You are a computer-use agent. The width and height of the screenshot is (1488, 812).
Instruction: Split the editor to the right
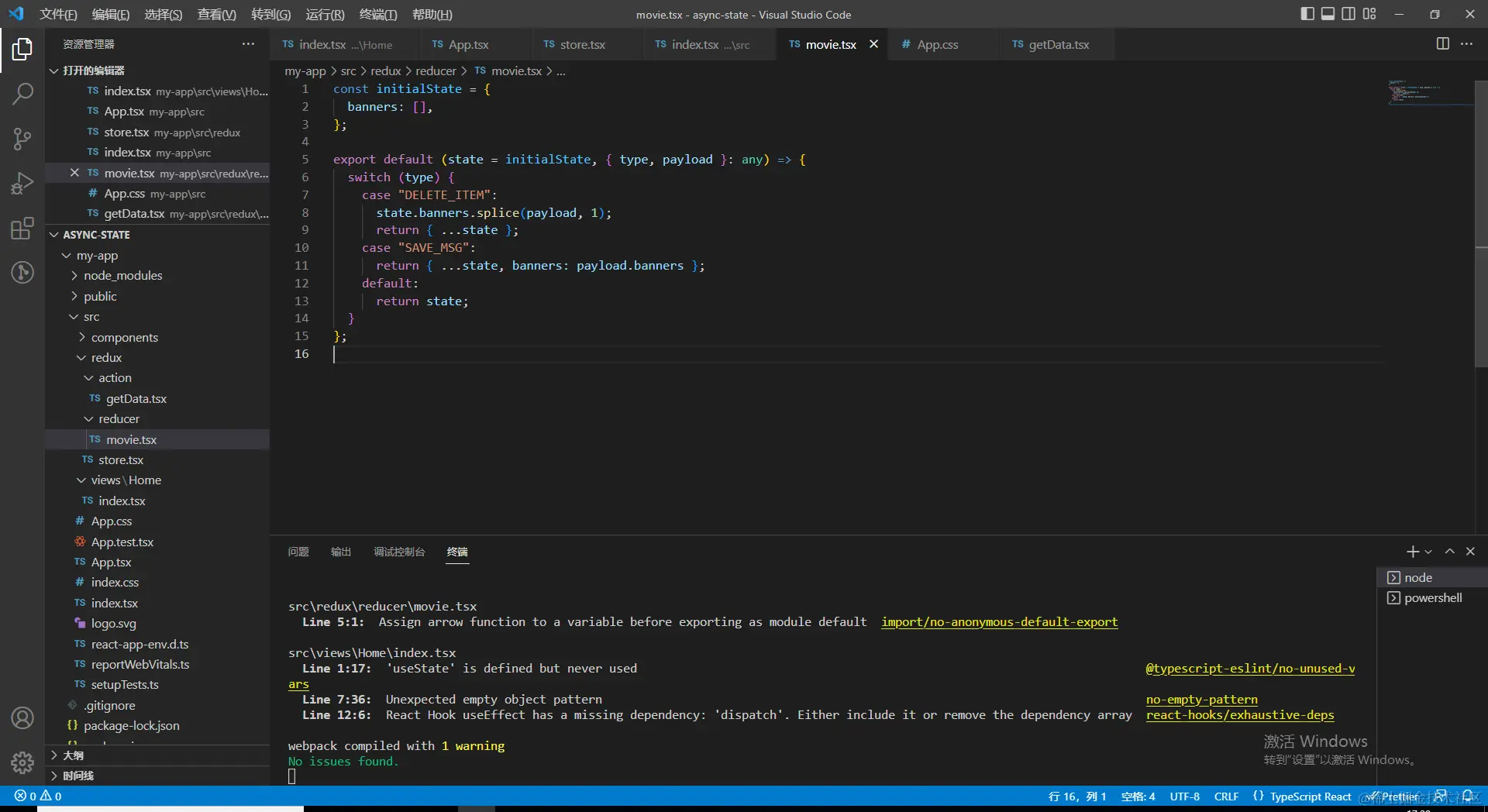click(x=1442, y=44)
